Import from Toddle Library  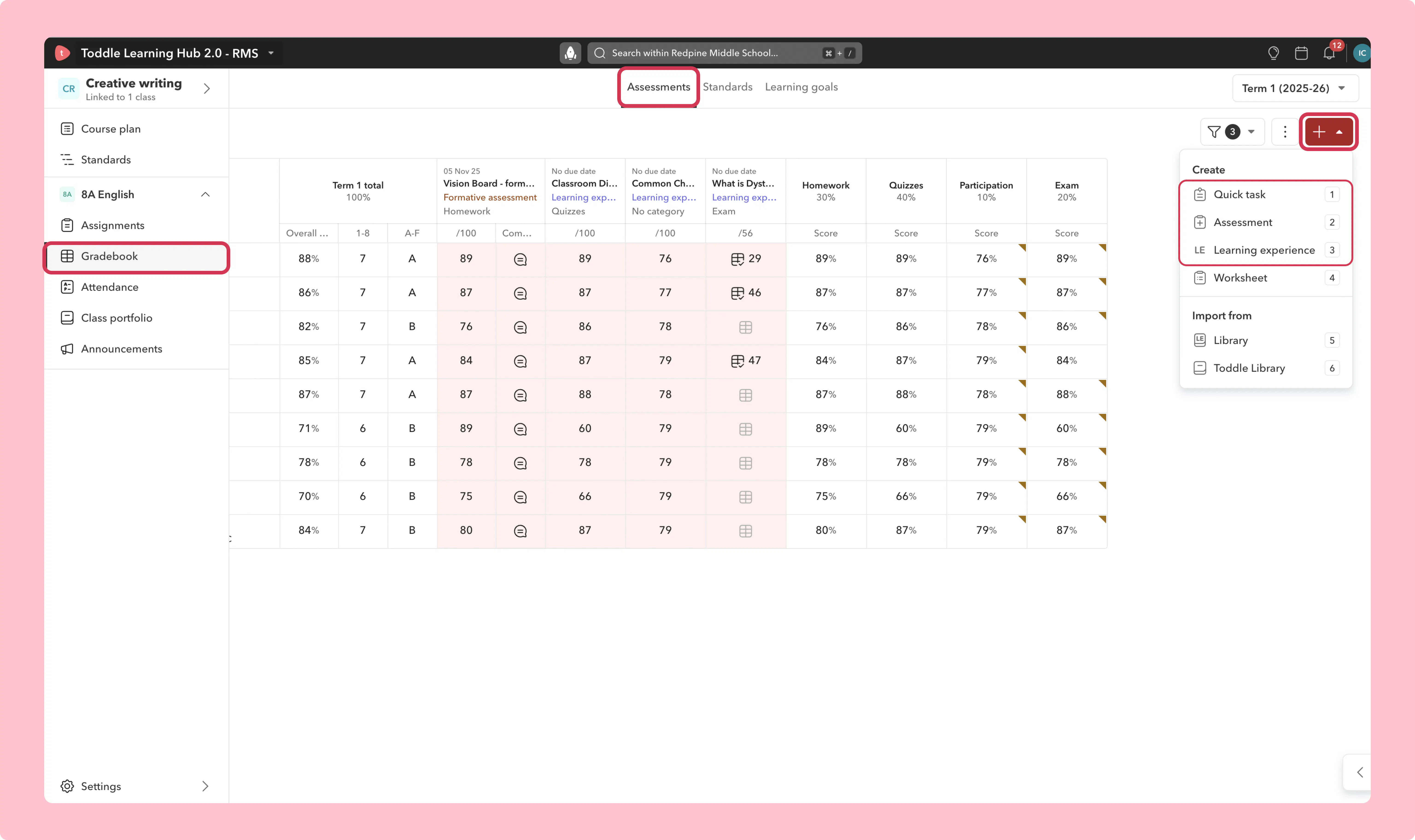coord(1266,368)
